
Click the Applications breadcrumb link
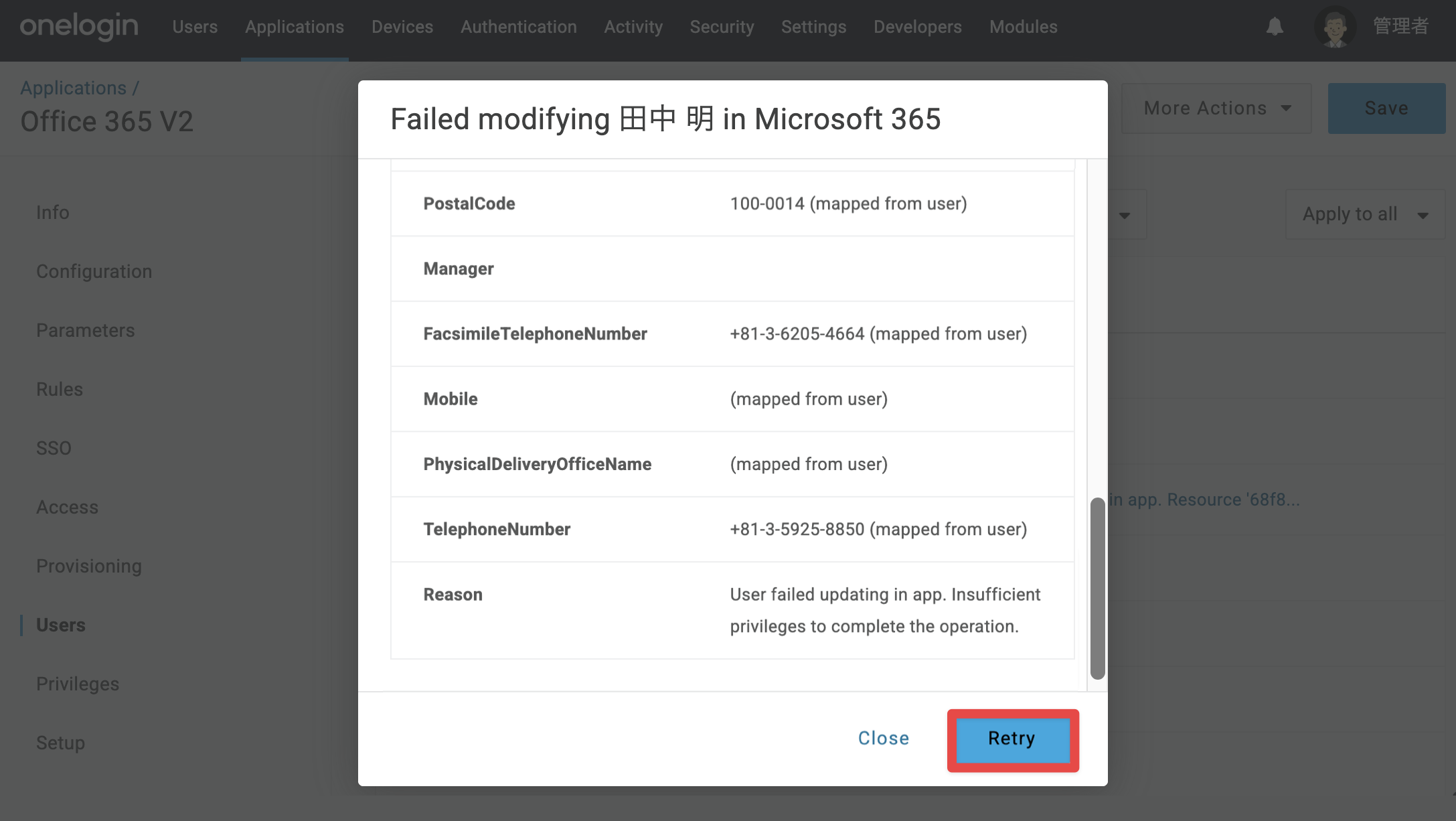pyautogui.click(x=73, y=88)
